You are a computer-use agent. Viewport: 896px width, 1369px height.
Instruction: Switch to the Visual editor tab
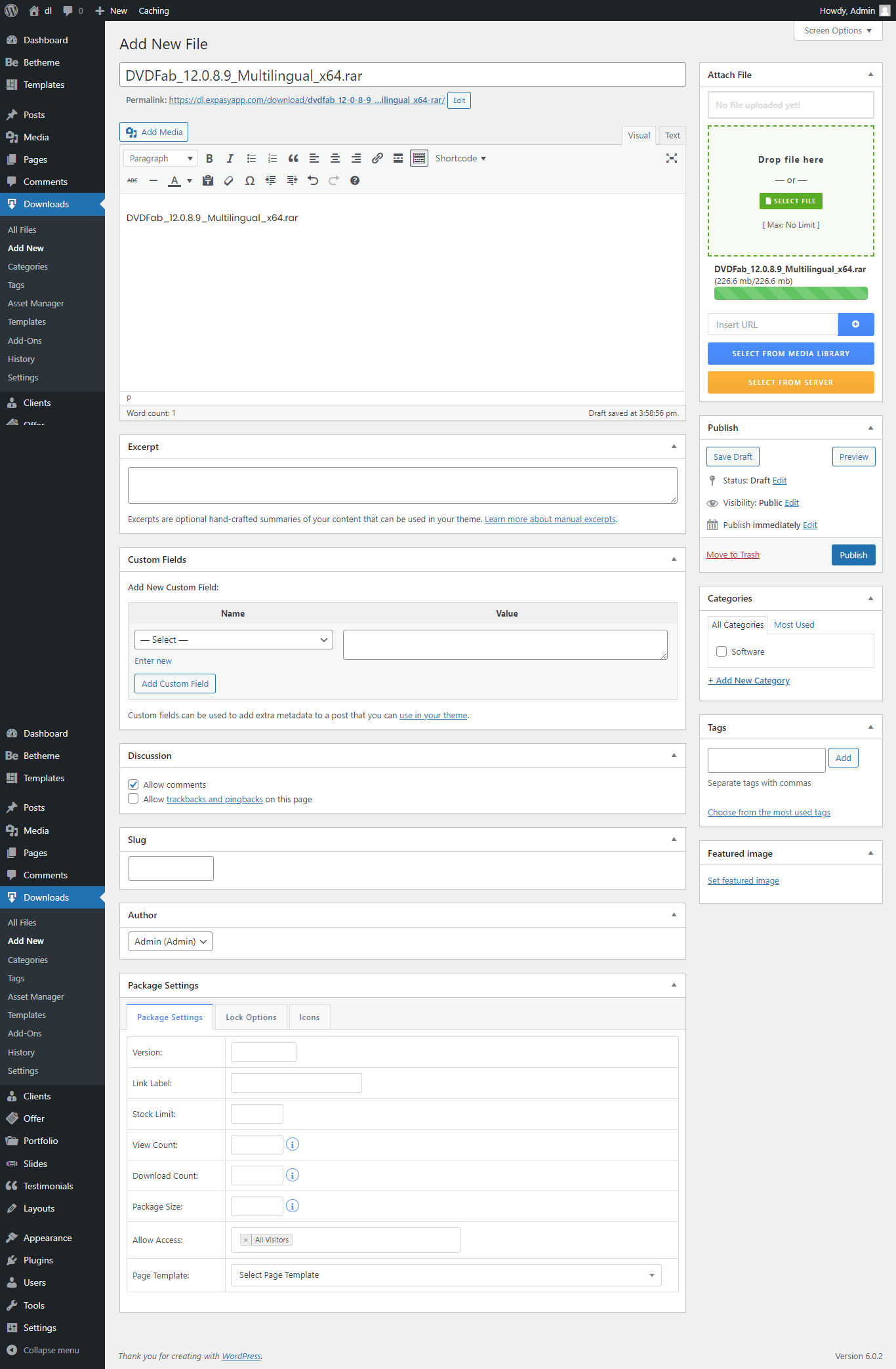click(639, 135)
